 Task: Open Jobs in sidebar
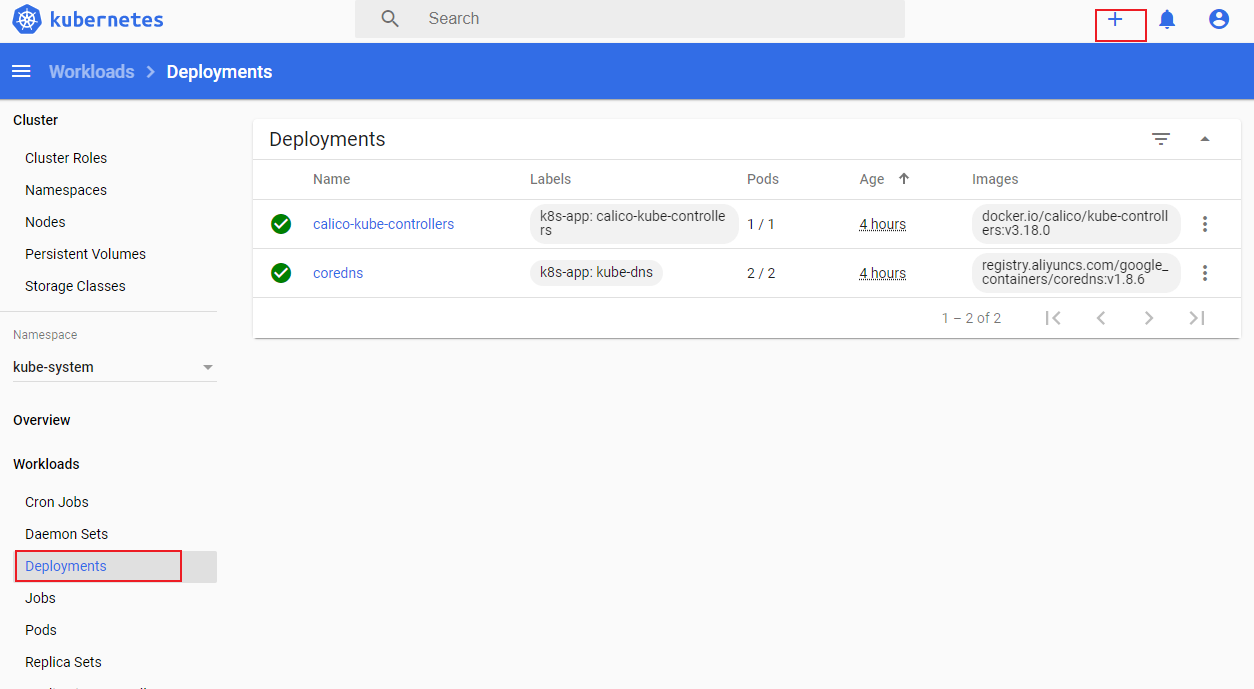[x=40, y=598]
